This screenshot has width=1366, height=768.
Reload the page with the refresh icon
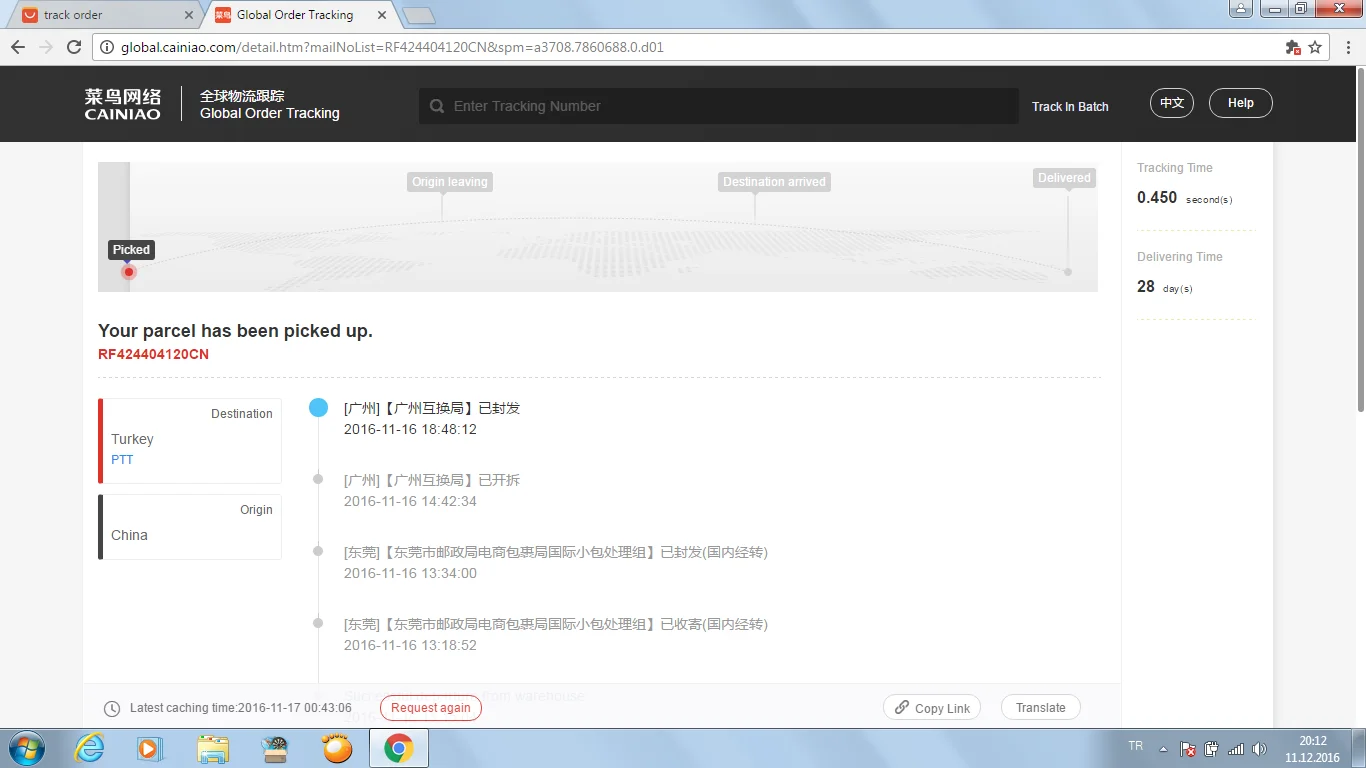[74, 47]
